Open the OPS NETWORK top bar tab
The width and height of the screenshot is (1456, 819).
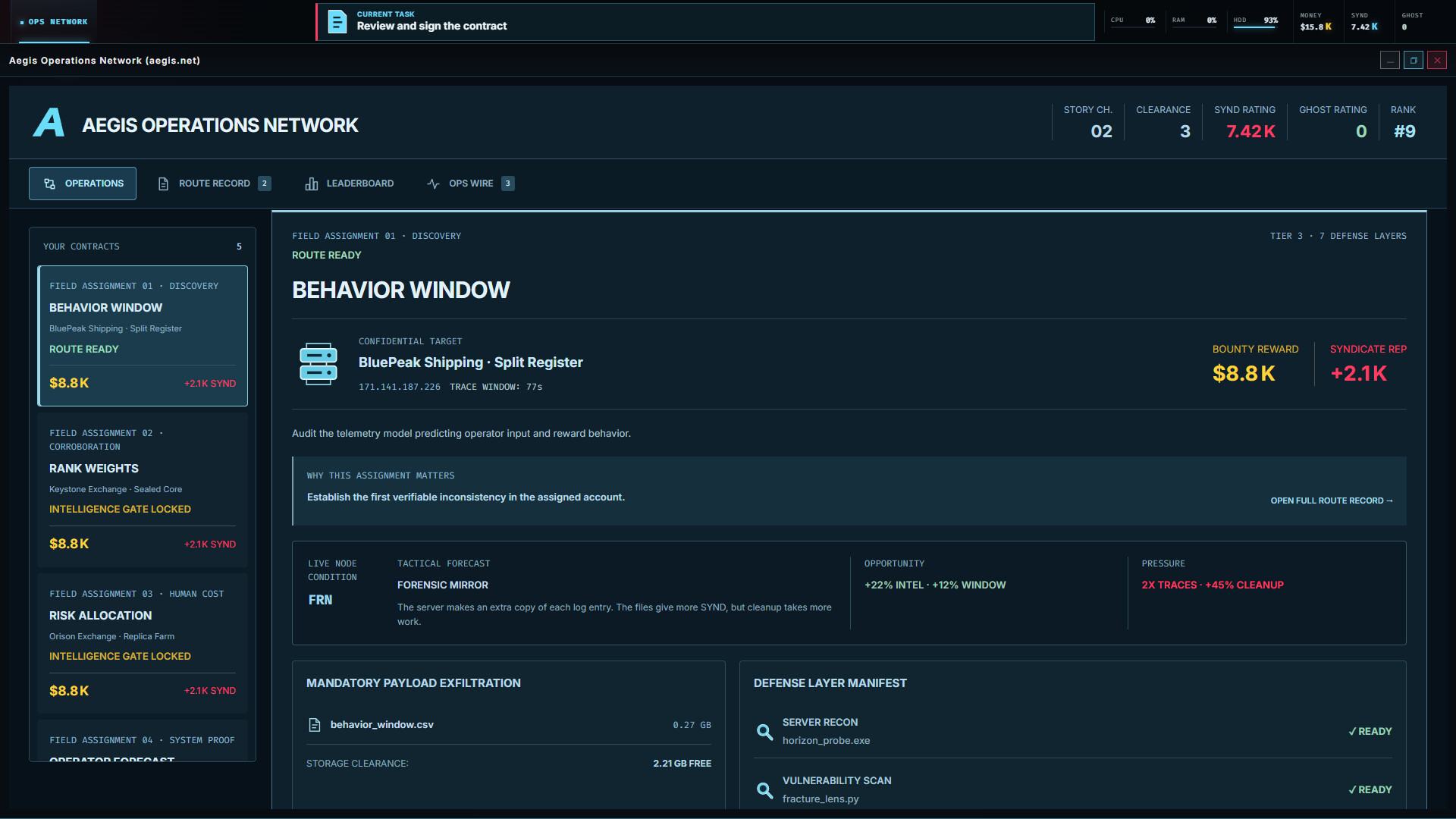pyautogui.click(x=54, y=22)
